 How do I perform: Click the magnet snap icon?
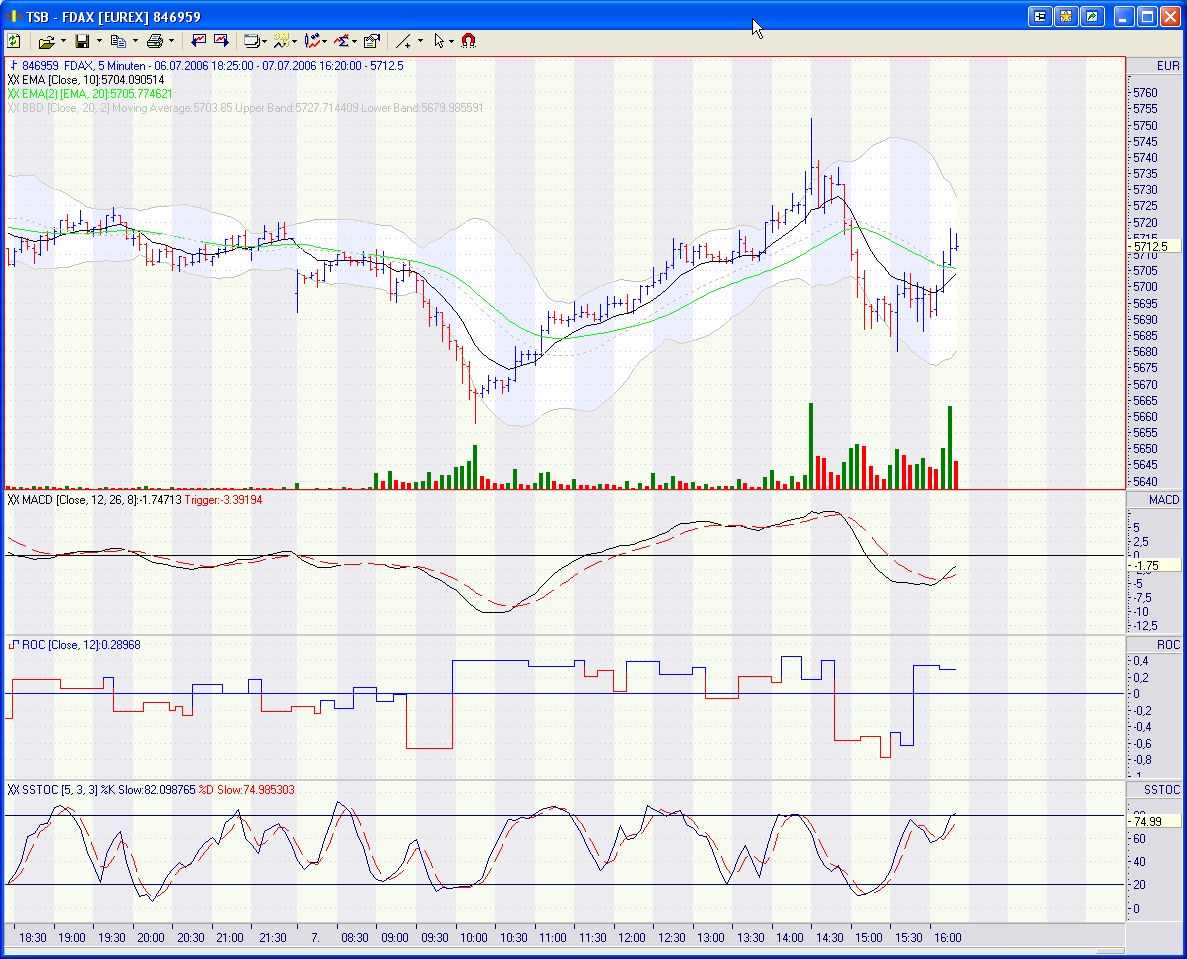click(x=468, y=41)
